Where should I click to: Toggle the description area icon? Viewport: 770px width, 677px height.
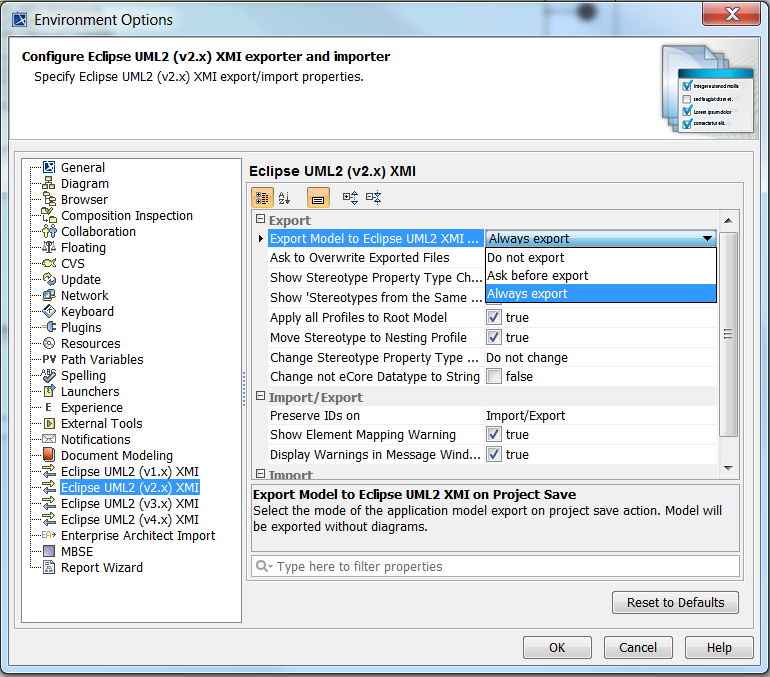(317, 198)
